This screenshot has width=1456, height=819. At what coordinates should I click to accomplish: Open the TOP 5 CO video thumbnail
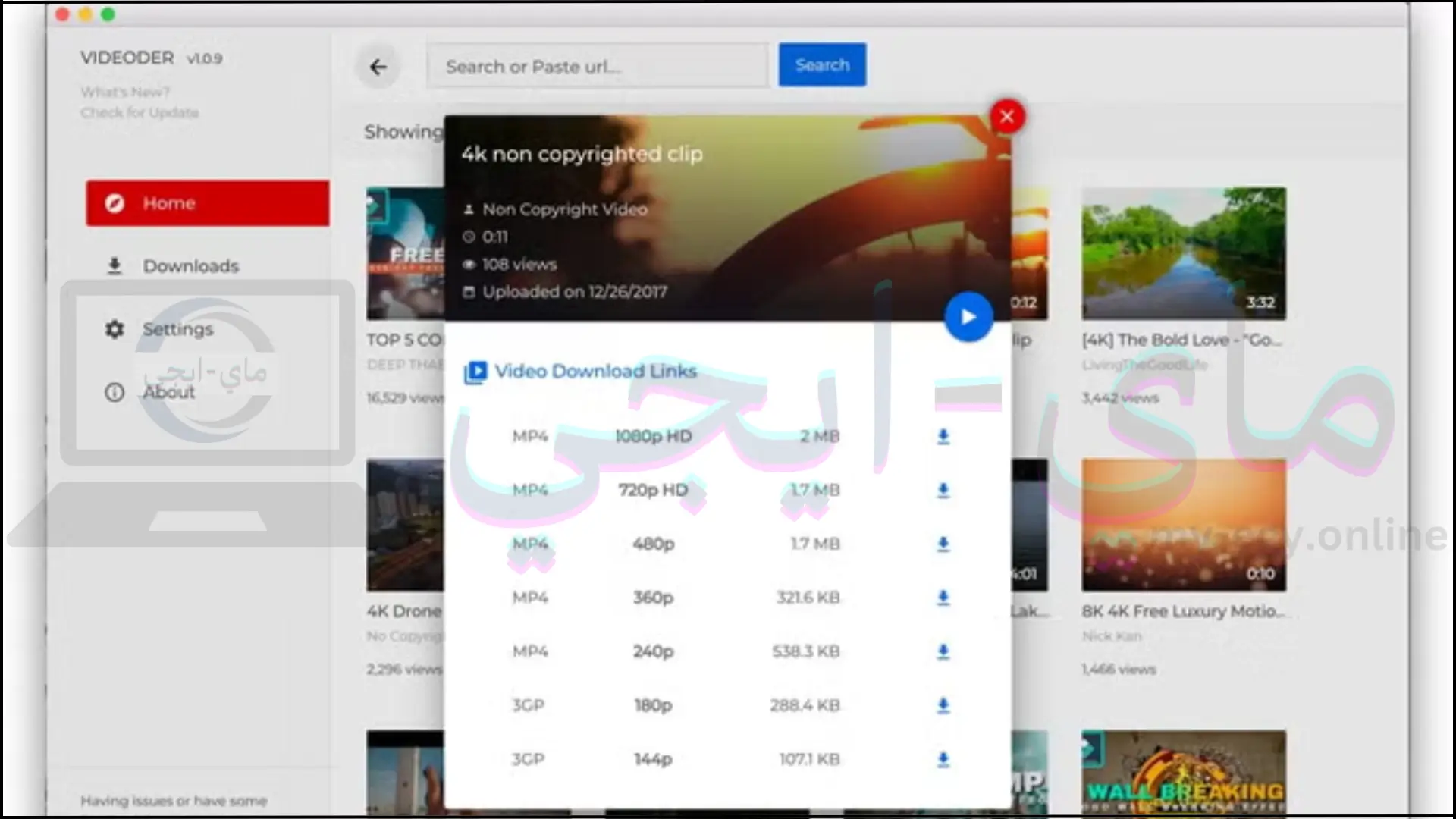point(406,253)
